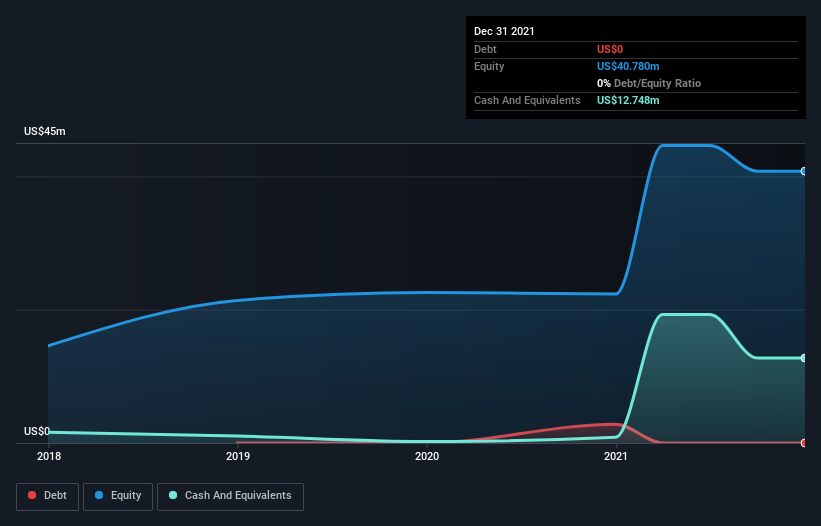
Task: Click the 2021 x-axis label
Action: click(x=616, y=456)
